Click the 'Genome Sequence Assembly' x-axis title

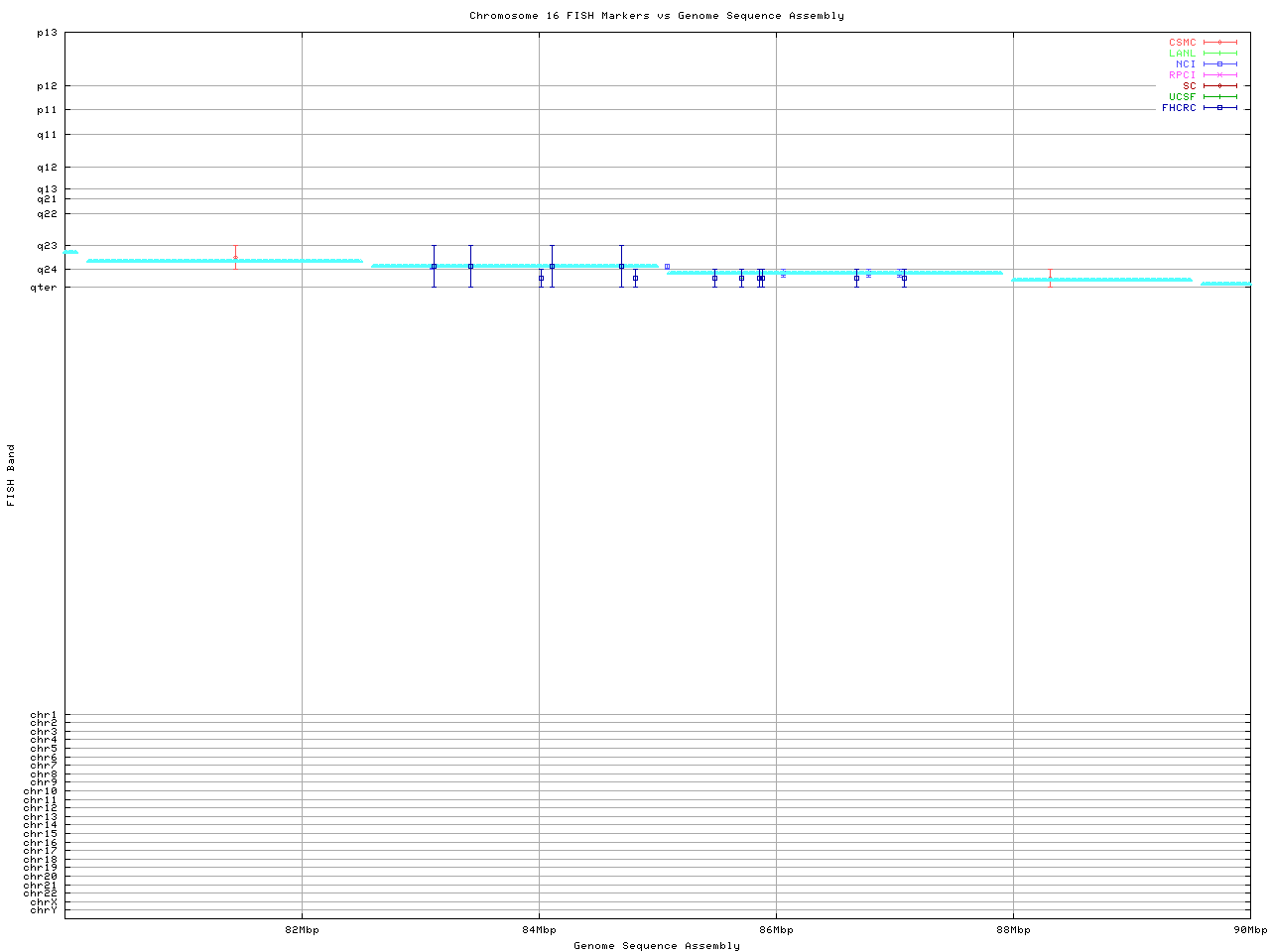pyautogui.click(x=657, y=946)
